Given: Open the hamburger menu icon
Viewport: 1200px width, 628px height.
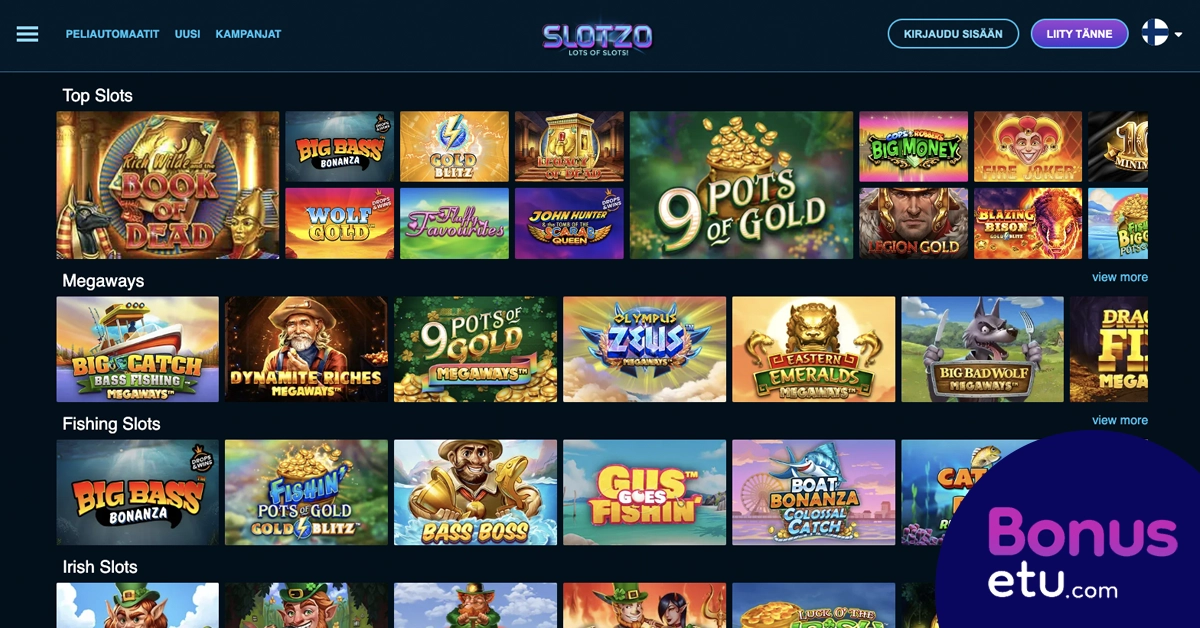Looking at the screenshot, I should click(x=28, y=34).
